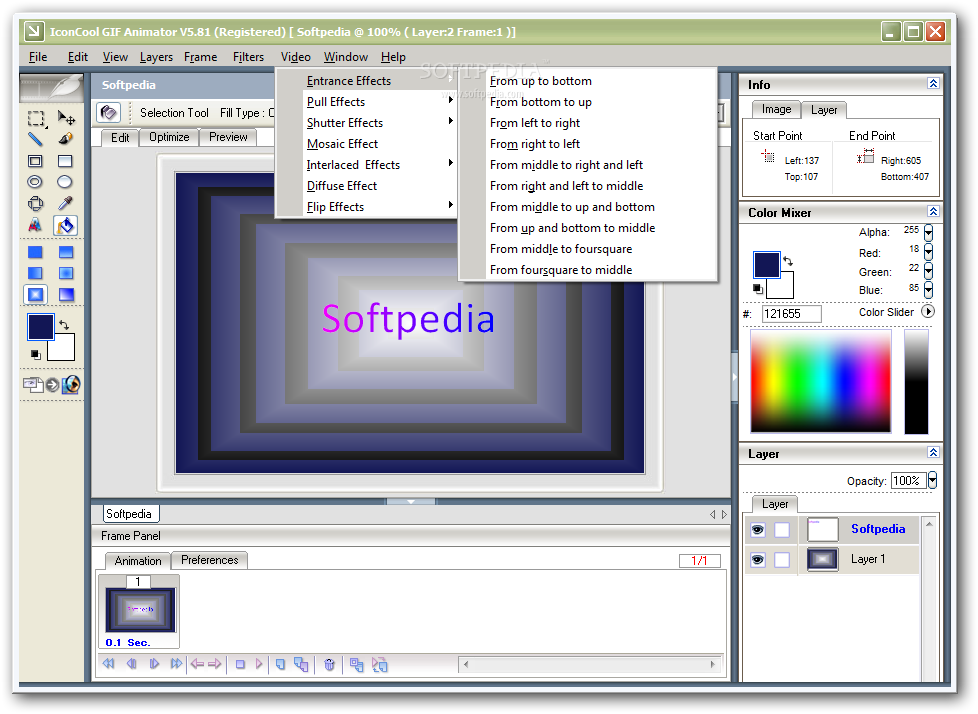Collapse the Layer panel
The width and height of the screenshot is (978, 714).
tap(933, 452)
